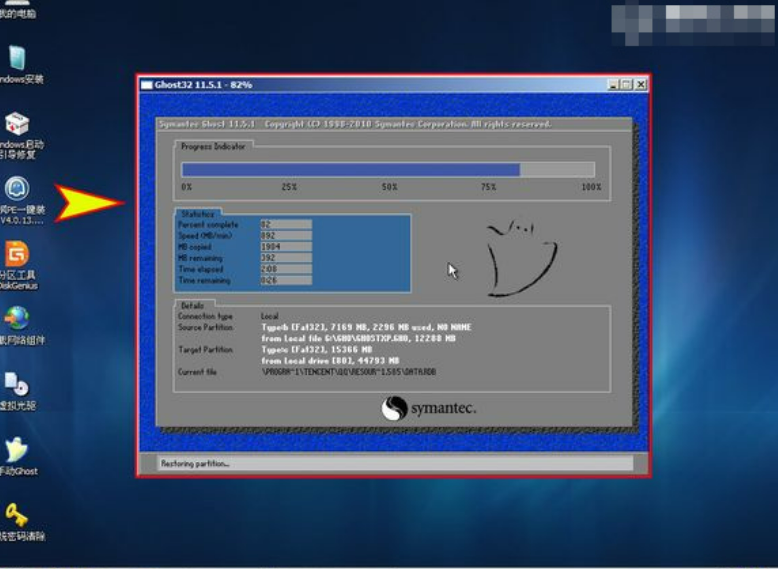Screen dimensions: 778x569
Task: Minimize the Ghost32 window
Action: coord(612,85)
